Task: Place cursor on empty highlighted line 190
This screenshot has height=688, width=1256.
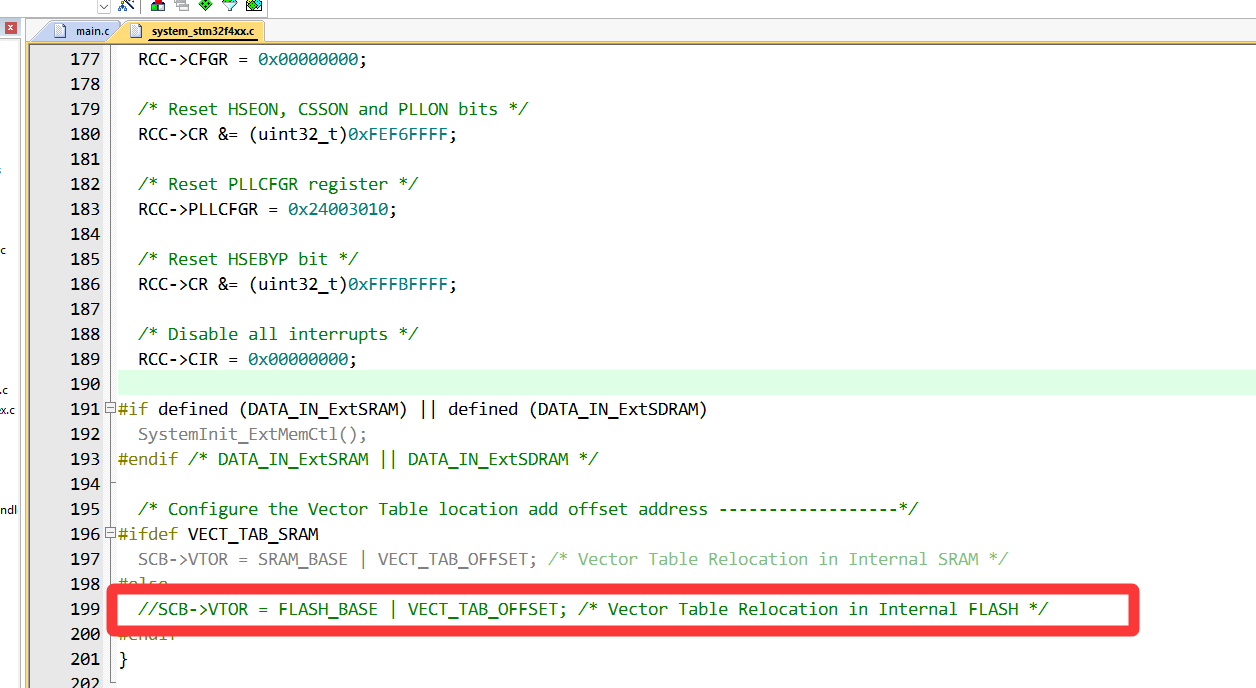Action: pos(686,384)
